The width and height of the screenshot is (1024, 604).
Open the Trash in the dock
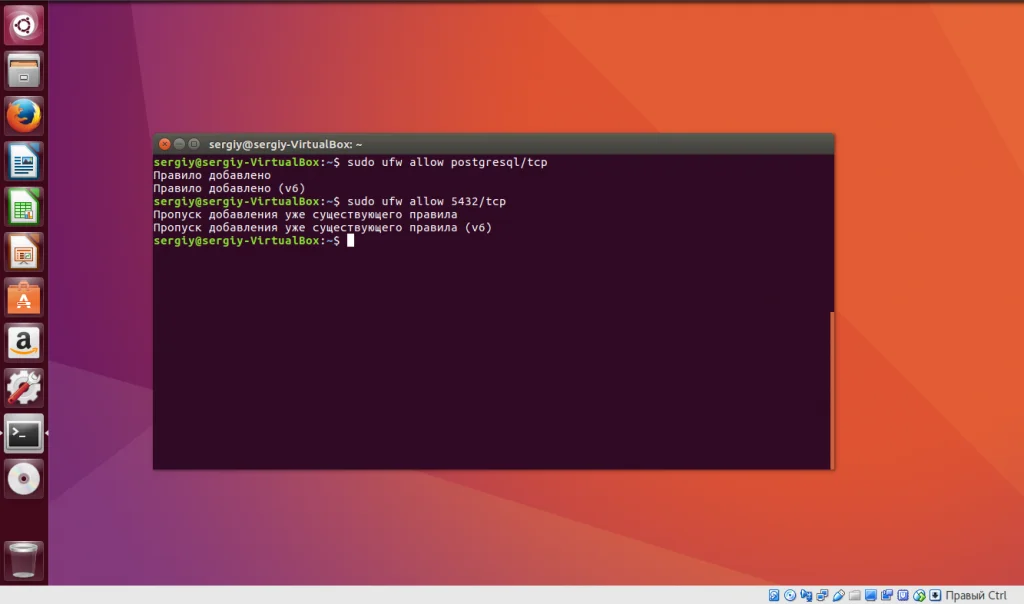[24, 560]
